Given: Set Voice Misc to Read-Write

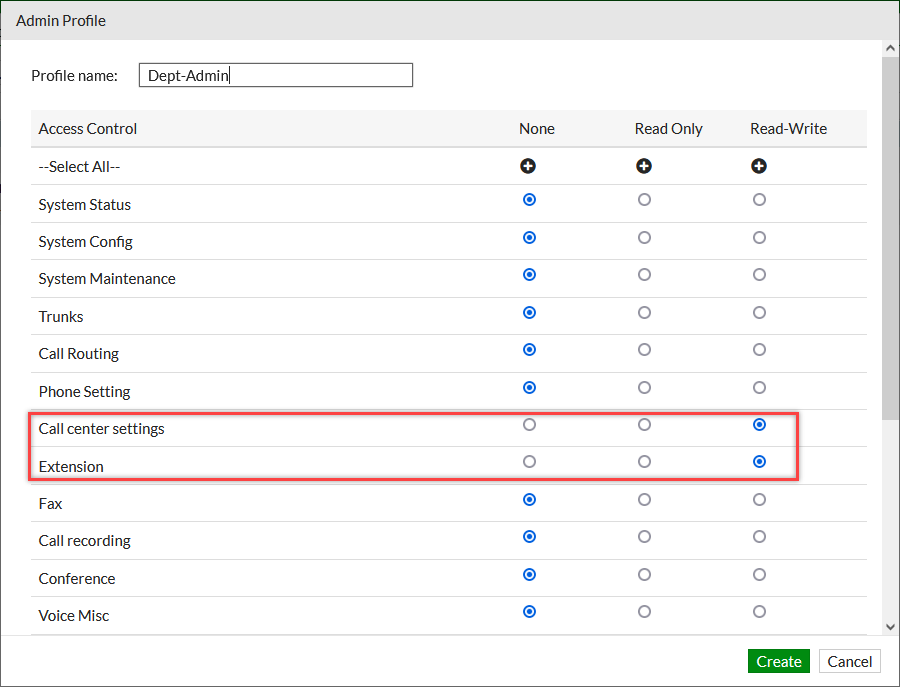Looking at the screenshot, I should pos(759,611).
